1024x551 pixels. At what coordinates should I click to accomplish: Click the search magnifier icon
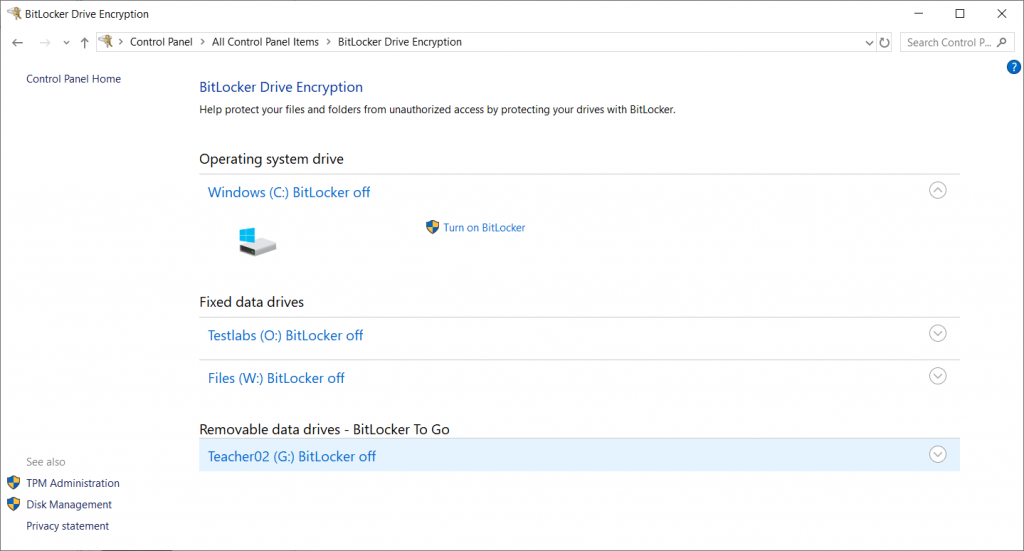pos(1002,42)
